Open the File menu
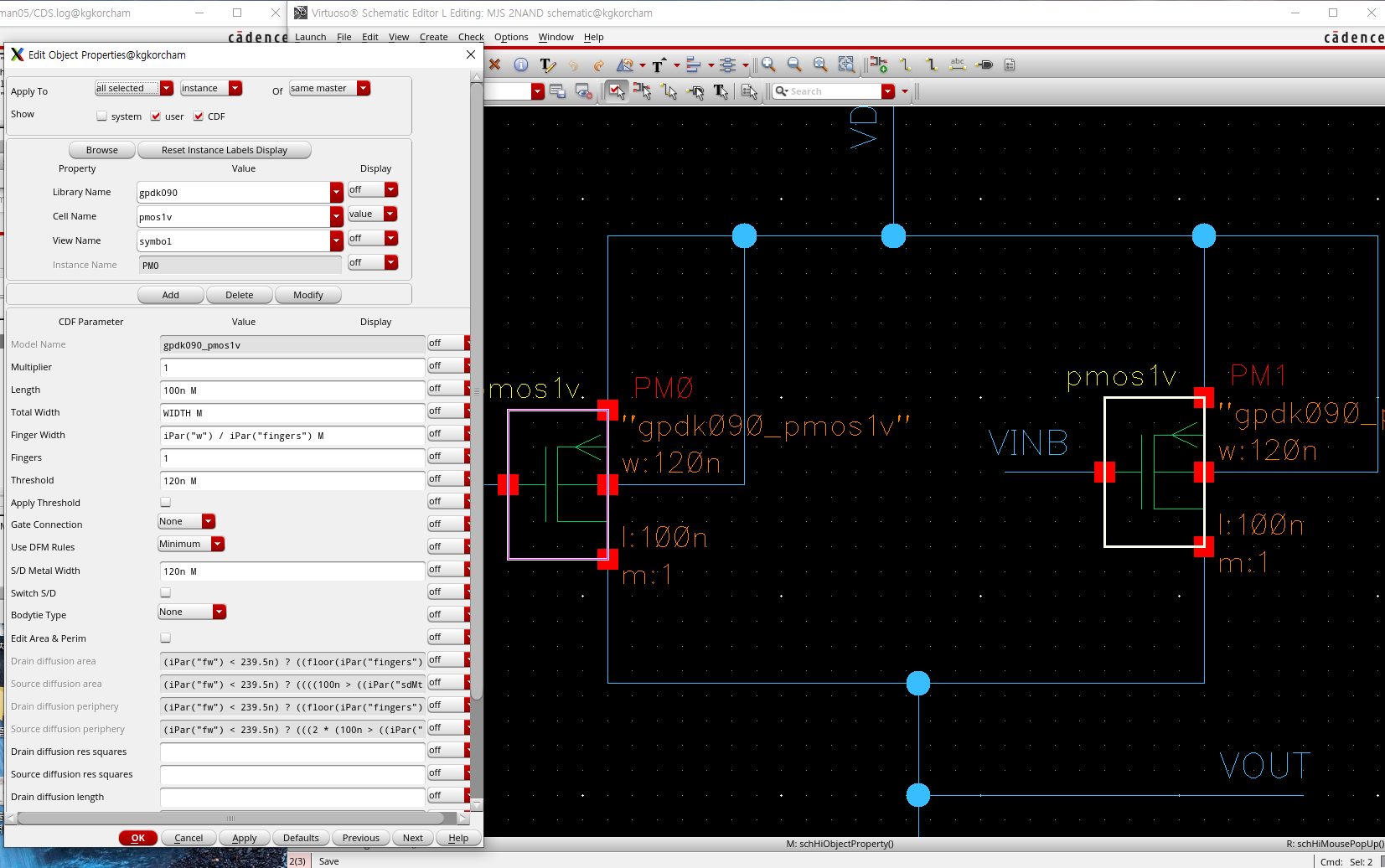1385x868 pixels. pos(344,37)
